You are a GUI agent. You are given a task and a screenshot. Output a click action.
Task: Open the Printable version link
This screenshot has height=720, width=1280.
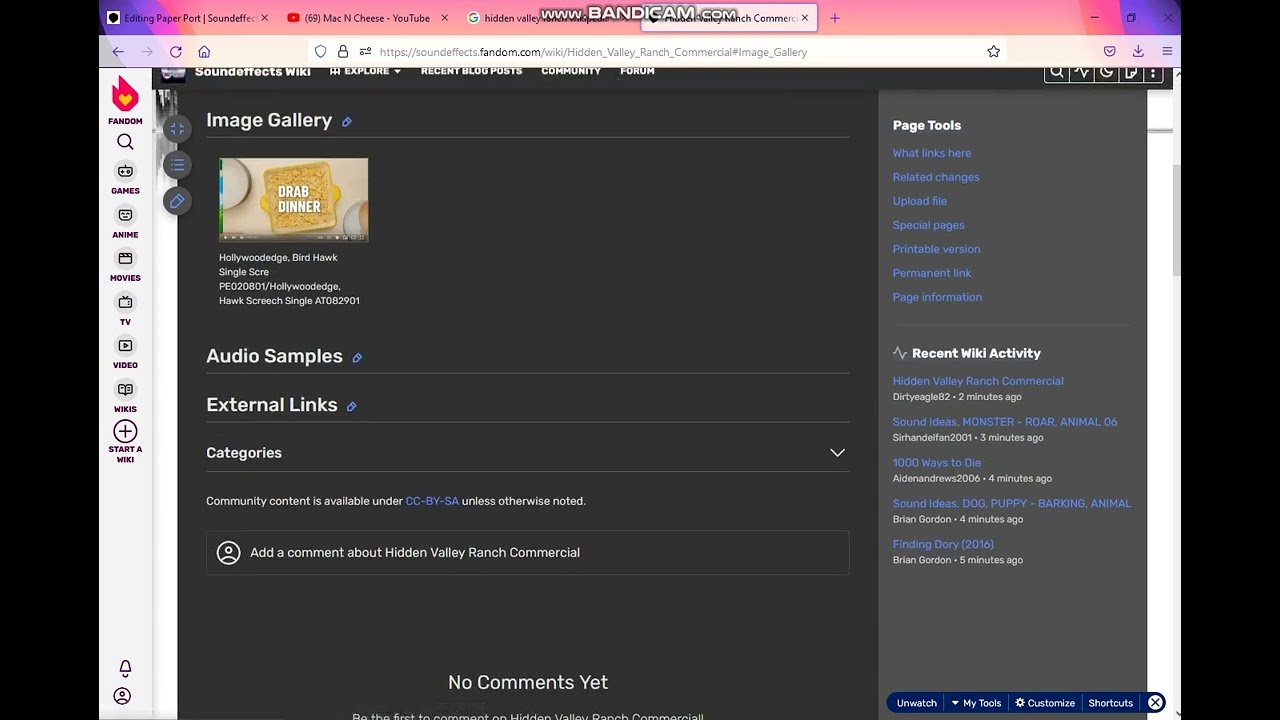(937, 249)
